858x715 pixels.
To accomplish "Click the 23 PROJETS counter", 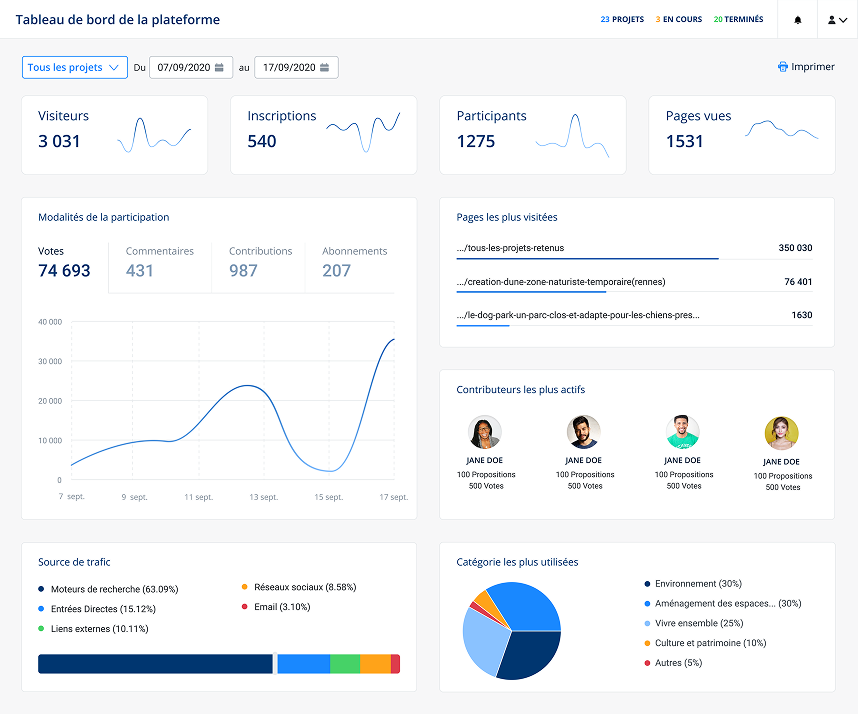I will [x=621, y=19].
